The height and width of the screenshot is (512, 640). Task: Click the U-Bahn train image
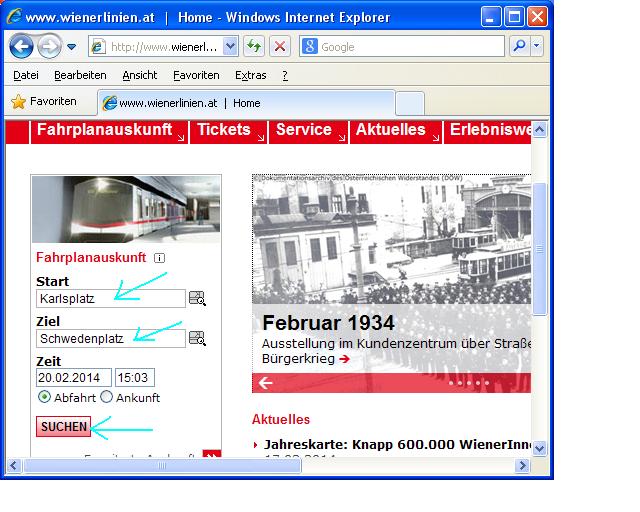(126, 209)
